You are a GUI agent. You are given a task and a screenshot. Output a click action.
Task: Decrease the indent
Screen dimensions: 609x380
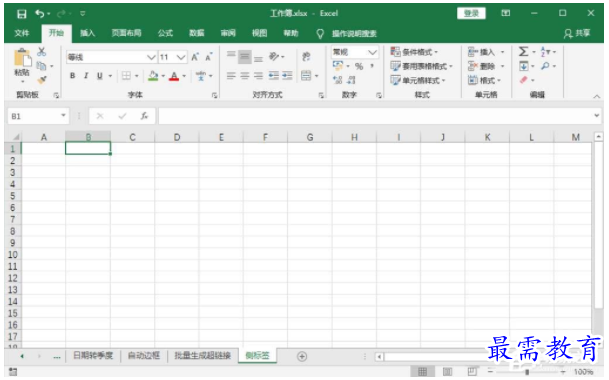(x=273, y=76)
